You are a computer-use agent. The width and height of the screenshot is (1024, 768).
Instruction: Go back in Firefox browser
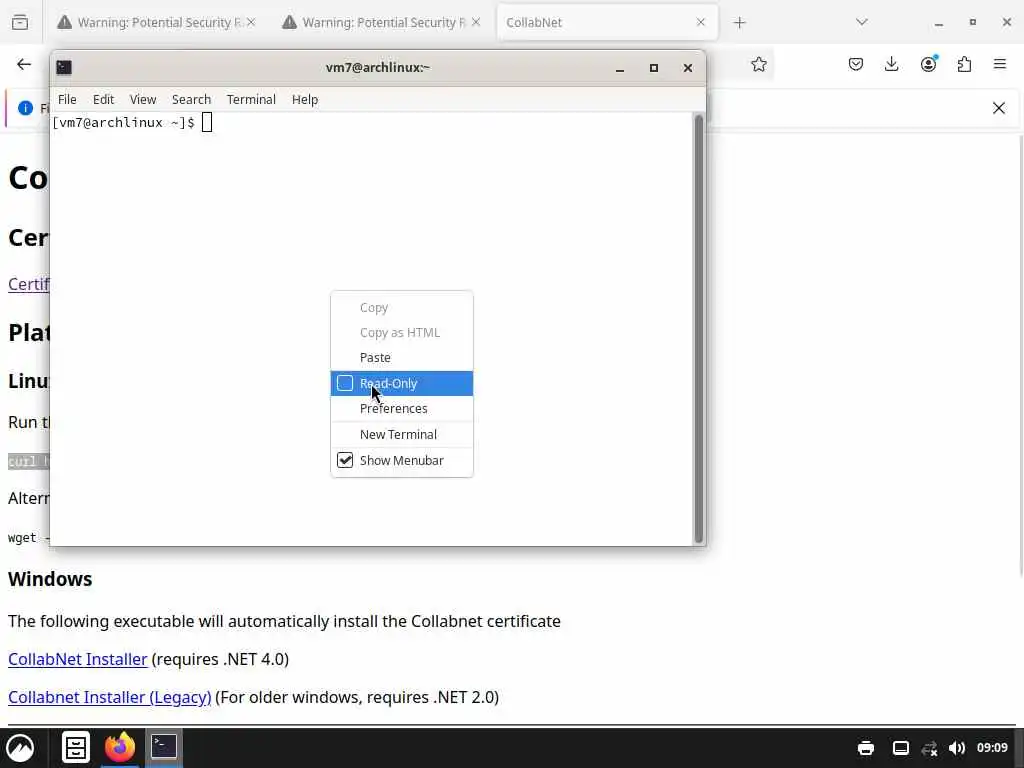click(24, 64)
